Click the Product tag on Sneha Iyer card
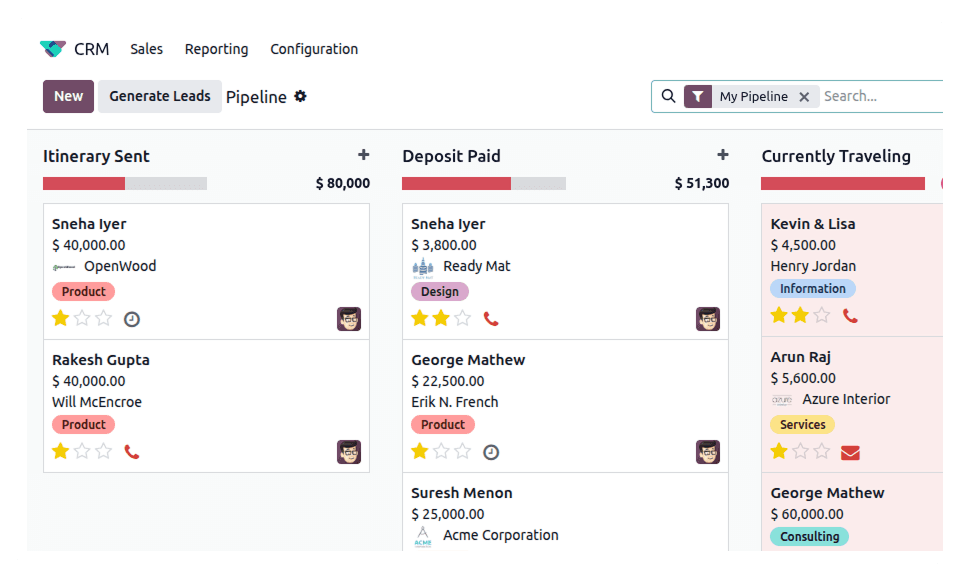The height and width of the screenshot is (583, 963). point(84,292)
